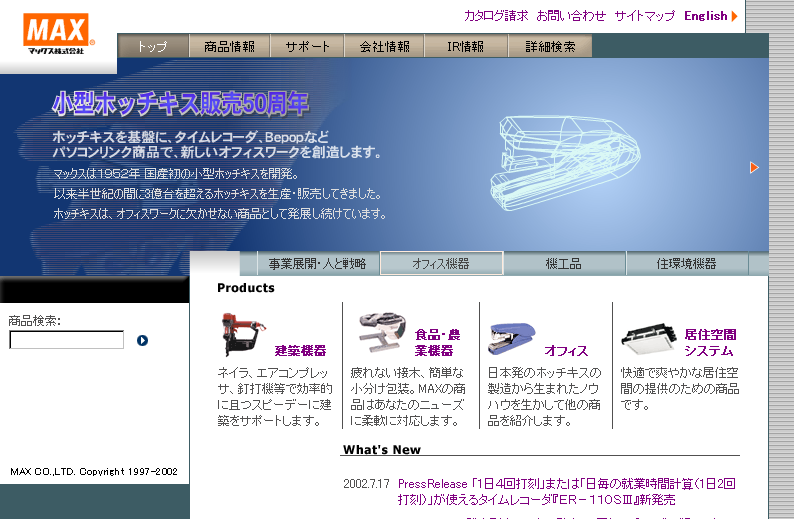
Task: Select the 機工品 tab
Action: click(x=564, y=263)
